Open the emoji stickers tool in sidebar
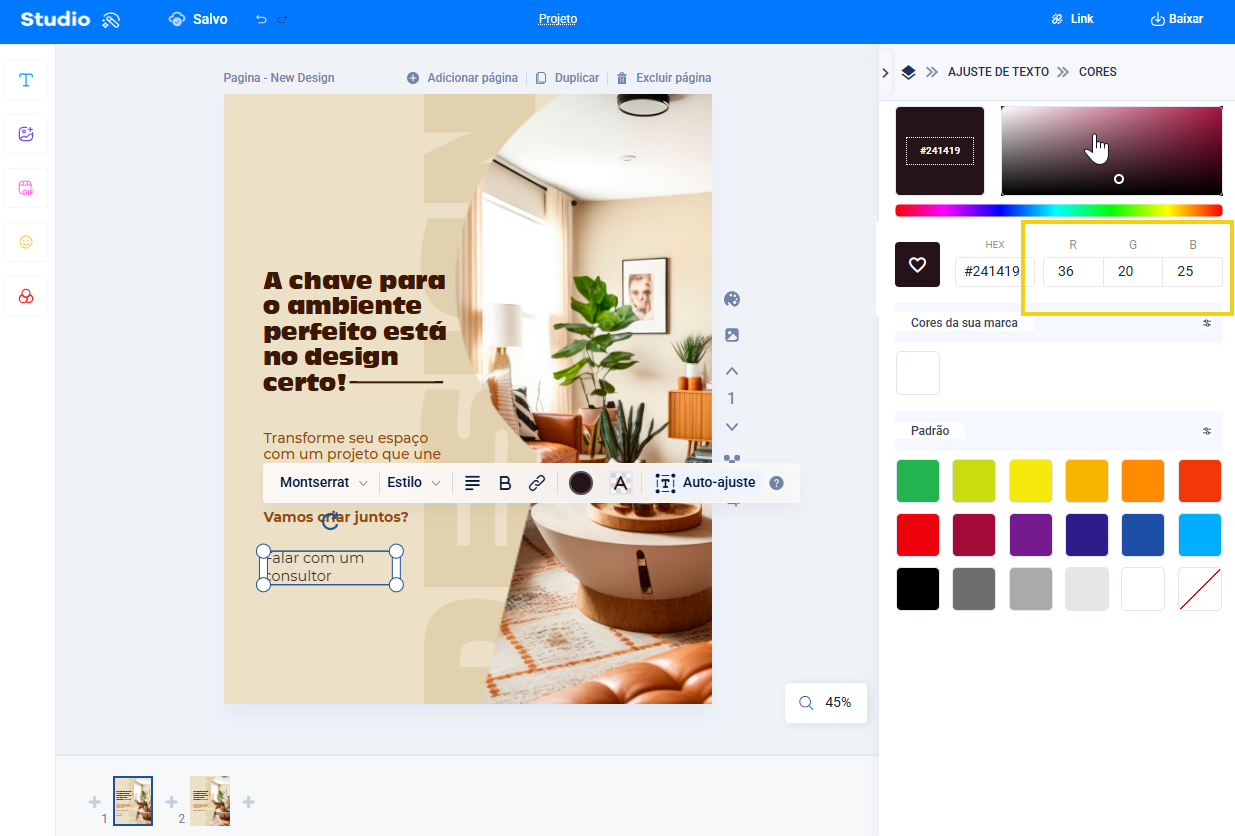1235x836 pixels. coord(26,242)
